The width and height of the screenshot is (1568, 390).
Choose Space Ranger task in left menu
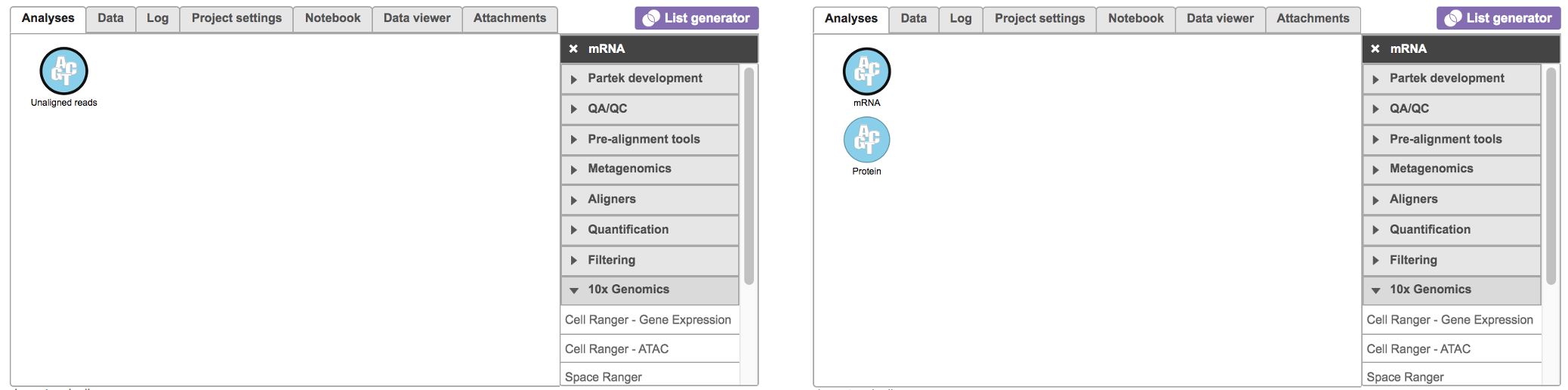(603, 377)
